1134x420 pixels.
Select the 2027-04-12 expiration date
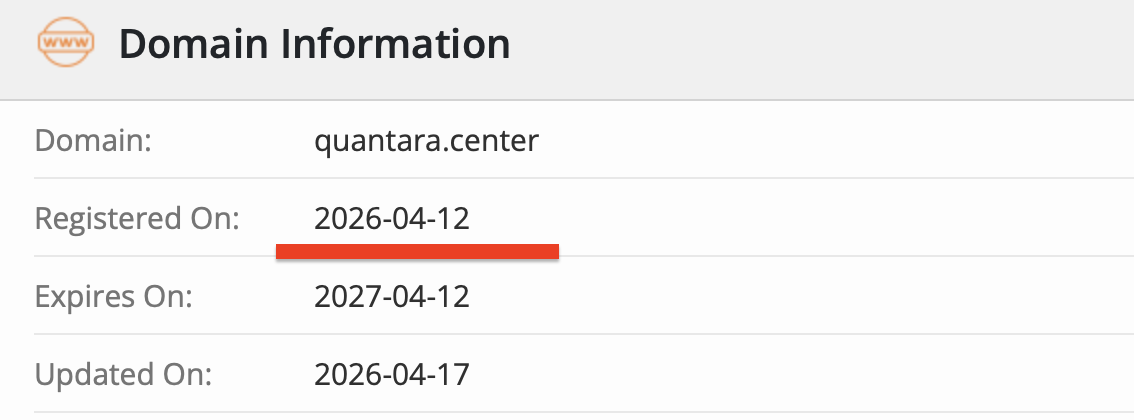click(392, 297)
